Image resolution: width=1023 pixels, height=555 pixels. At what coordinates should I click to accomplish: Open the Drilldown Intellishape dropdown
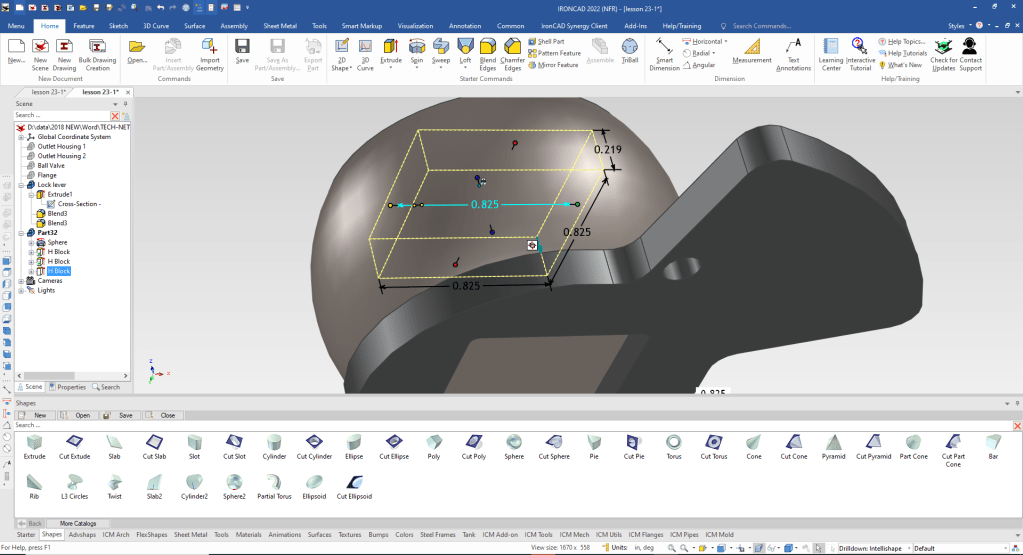click(x=909, y=548)
